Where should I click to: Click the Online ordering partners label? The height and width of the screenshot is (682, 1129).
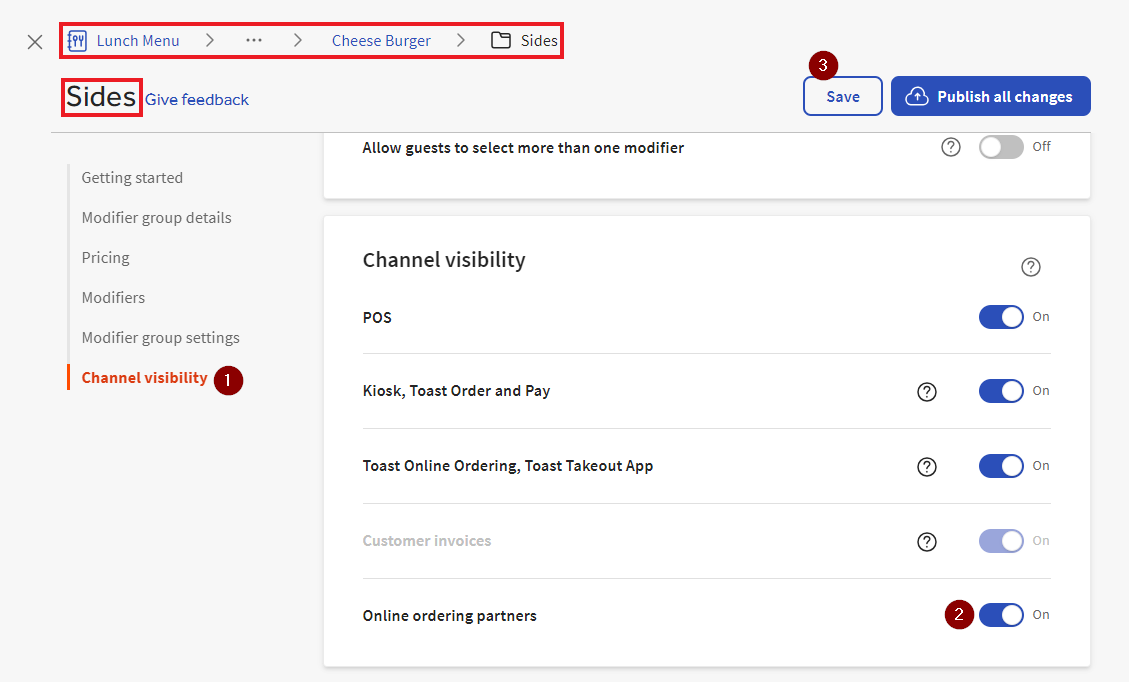click(x=449, y=616)
